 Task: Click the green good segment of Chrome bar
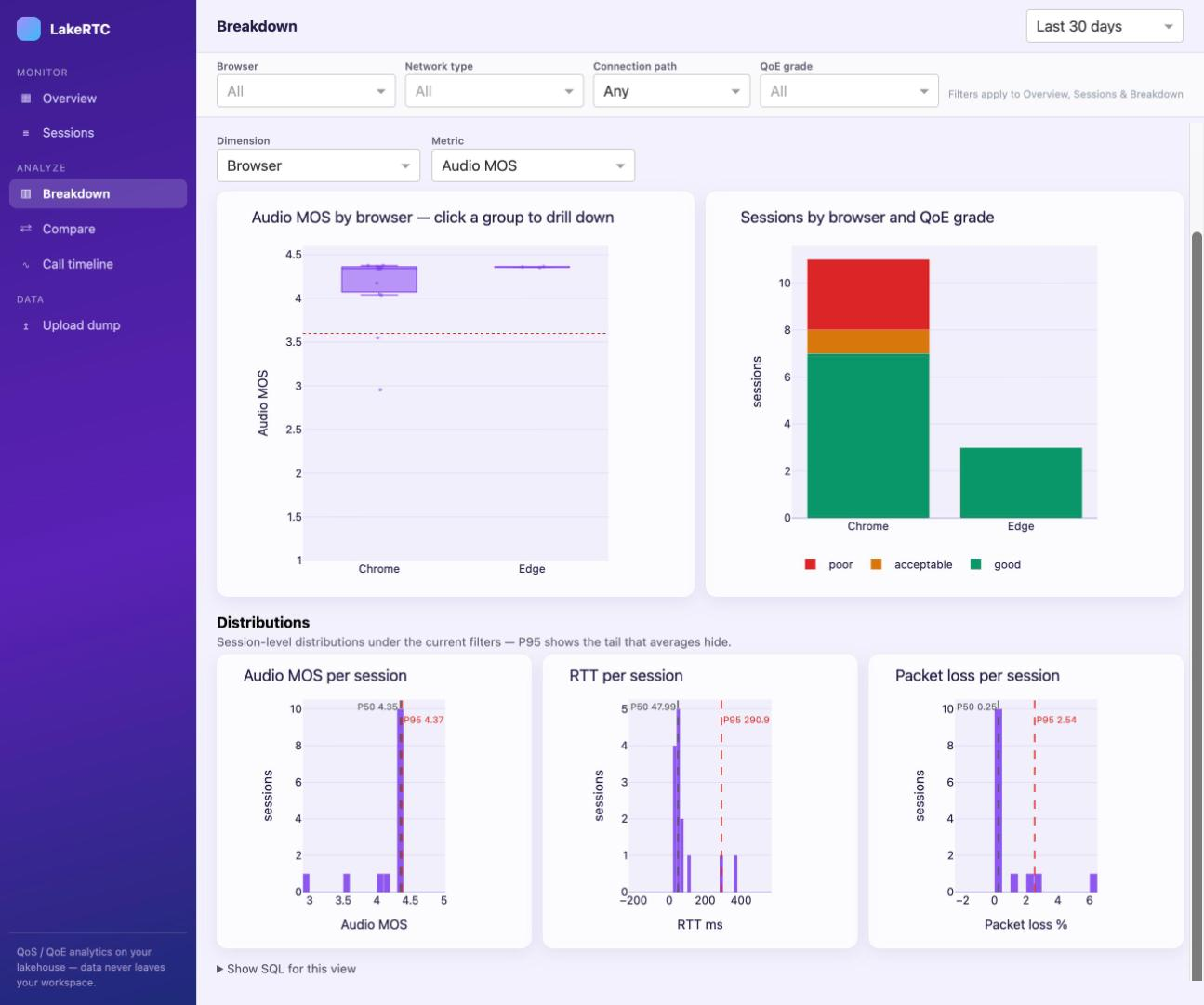coord(868,436)
